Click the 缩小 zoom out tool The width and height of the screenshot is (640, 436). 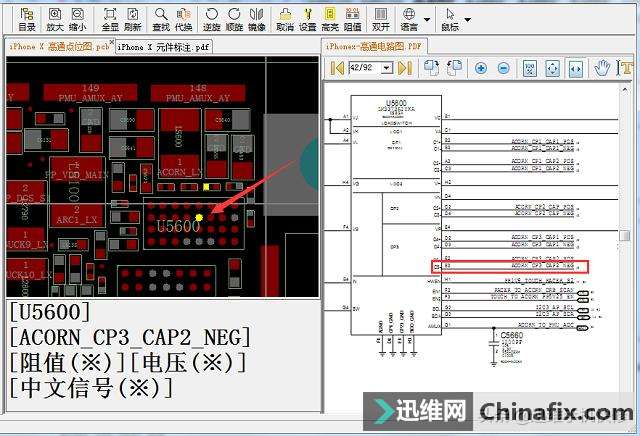click(78, 19)
